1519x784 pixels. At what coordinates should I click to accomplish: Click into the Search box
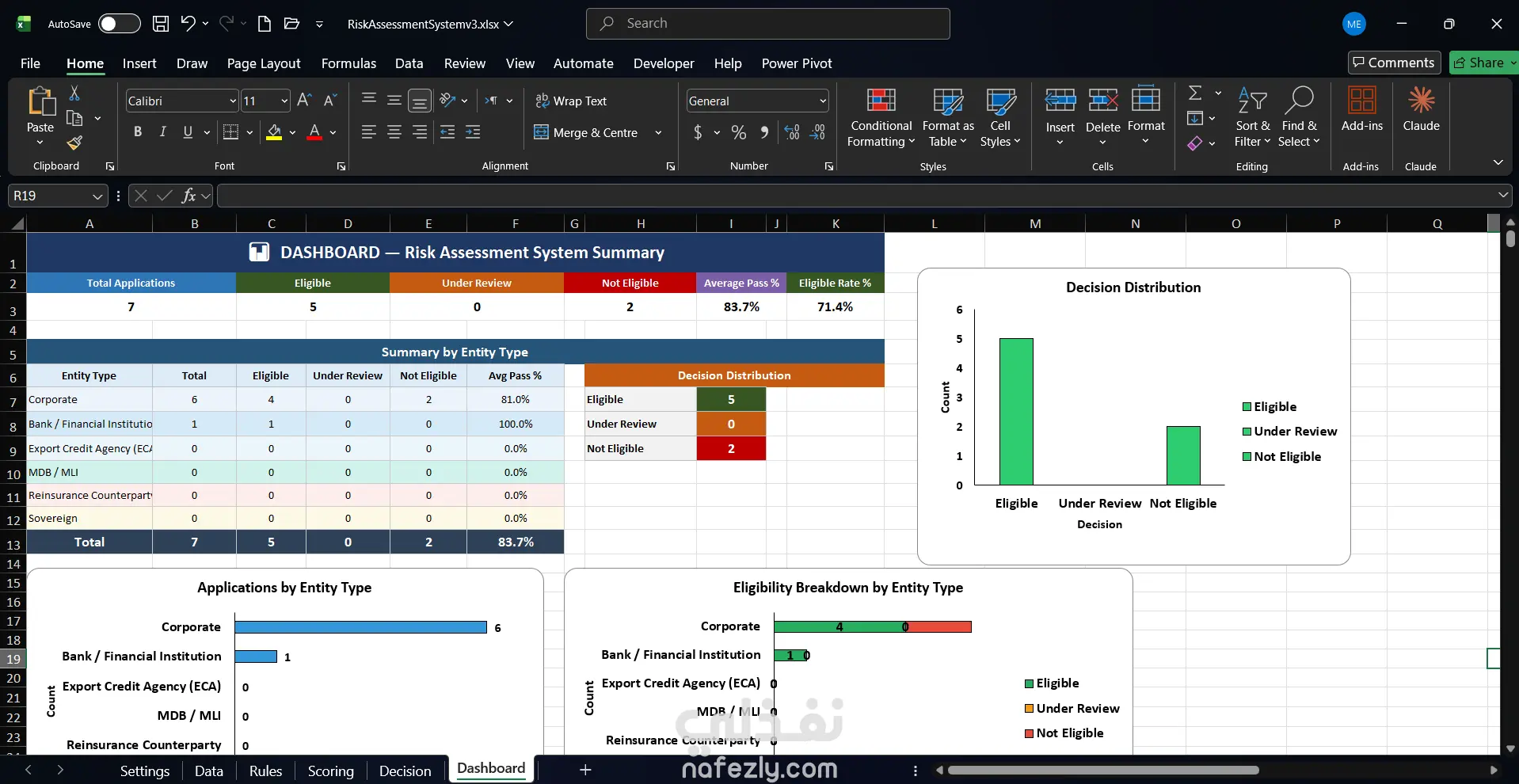(x=767, y=24)
